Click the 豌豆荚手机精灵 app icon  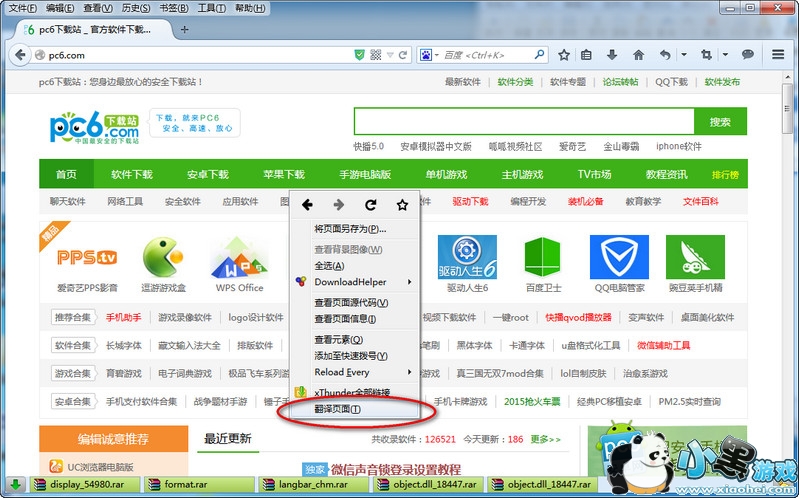pyautogui.click(x=696, y=257)
